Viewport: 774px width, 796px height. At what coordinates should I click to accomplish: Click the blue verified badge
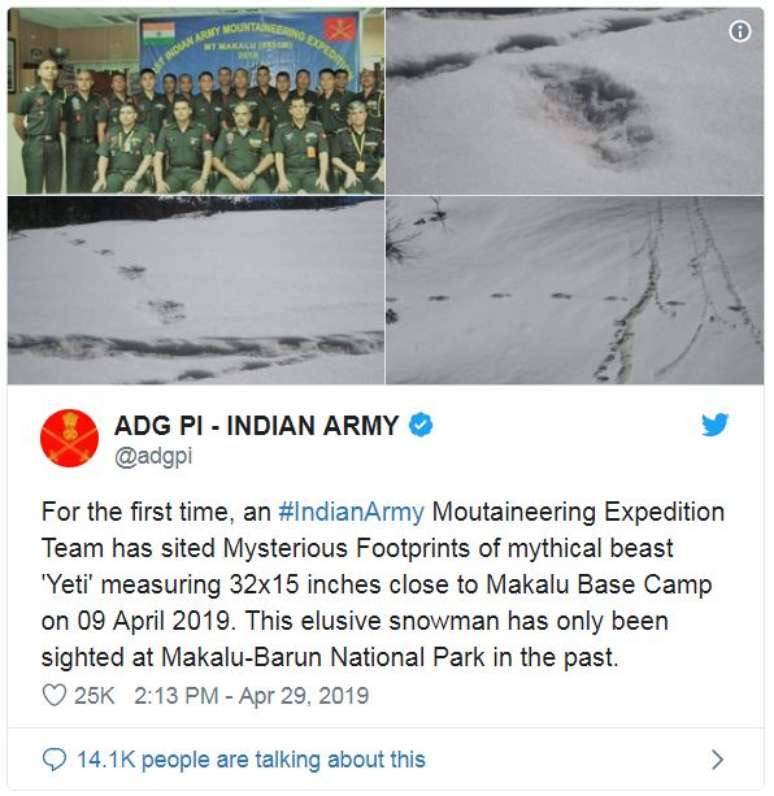421,424
